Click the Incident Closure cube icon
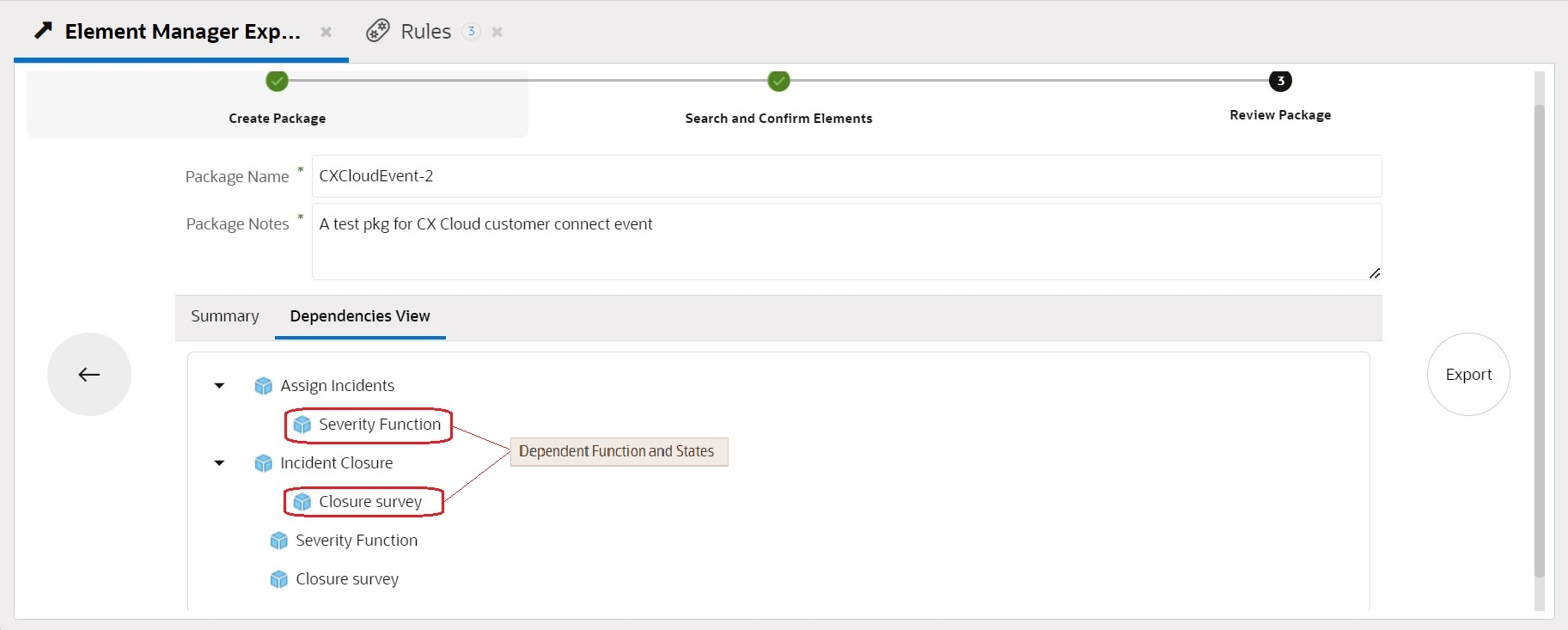 point(263,463)
